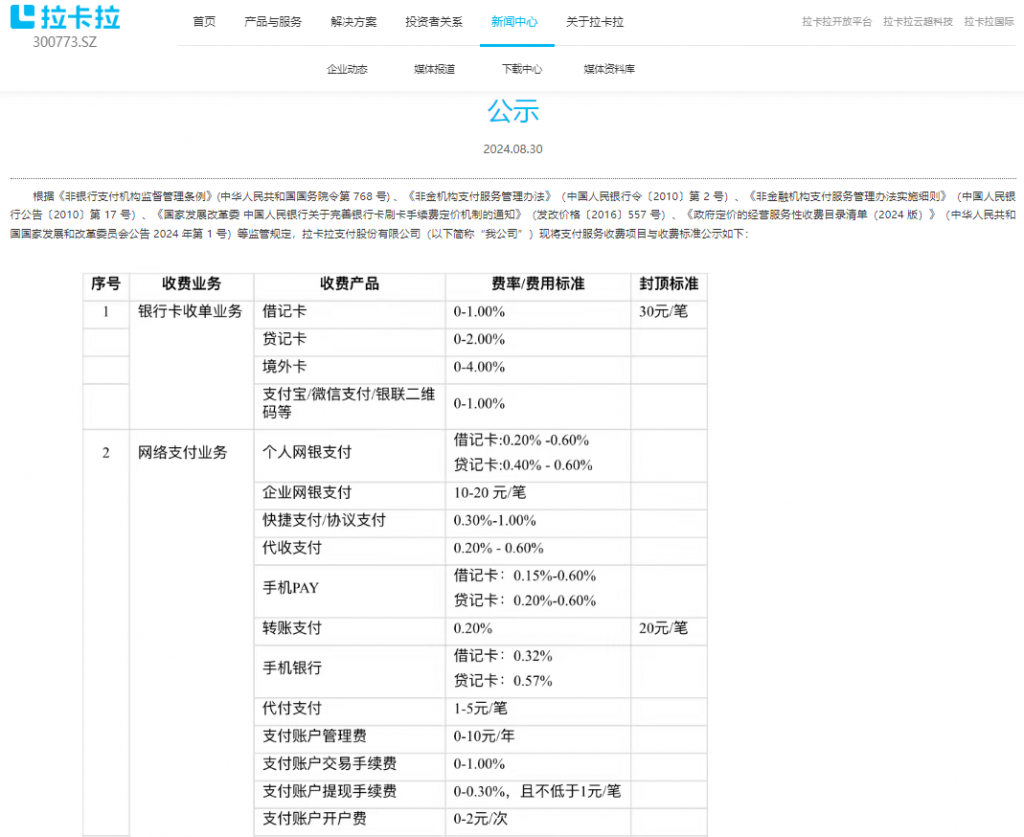The width and height of the screenshot is (1024, 837).
Task: Click the 0.30%-1.00% rate value
Action: (495, 520)
